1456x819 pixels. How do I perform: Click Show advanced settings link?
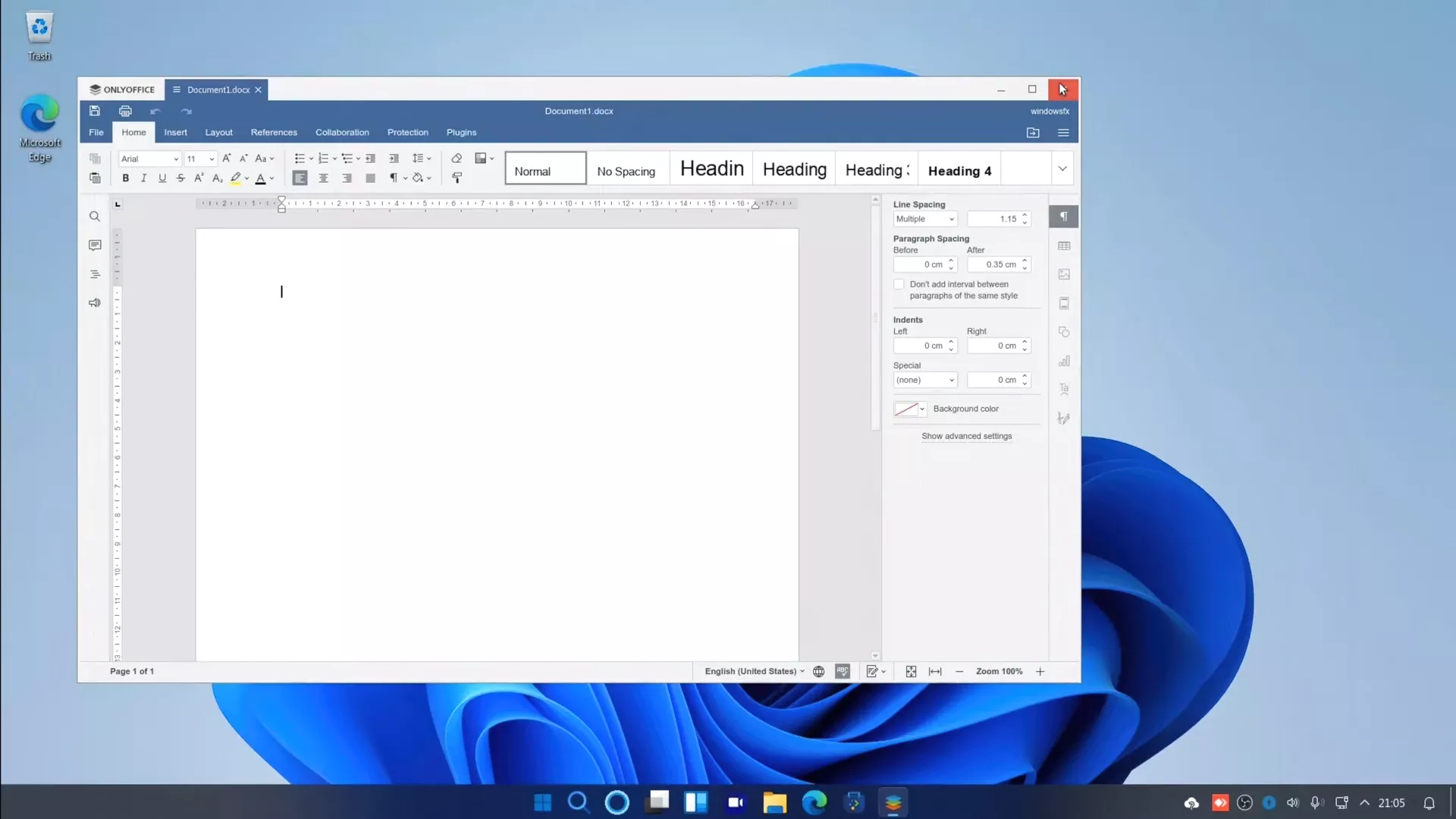pyautogui.click(x=966, y=436)
